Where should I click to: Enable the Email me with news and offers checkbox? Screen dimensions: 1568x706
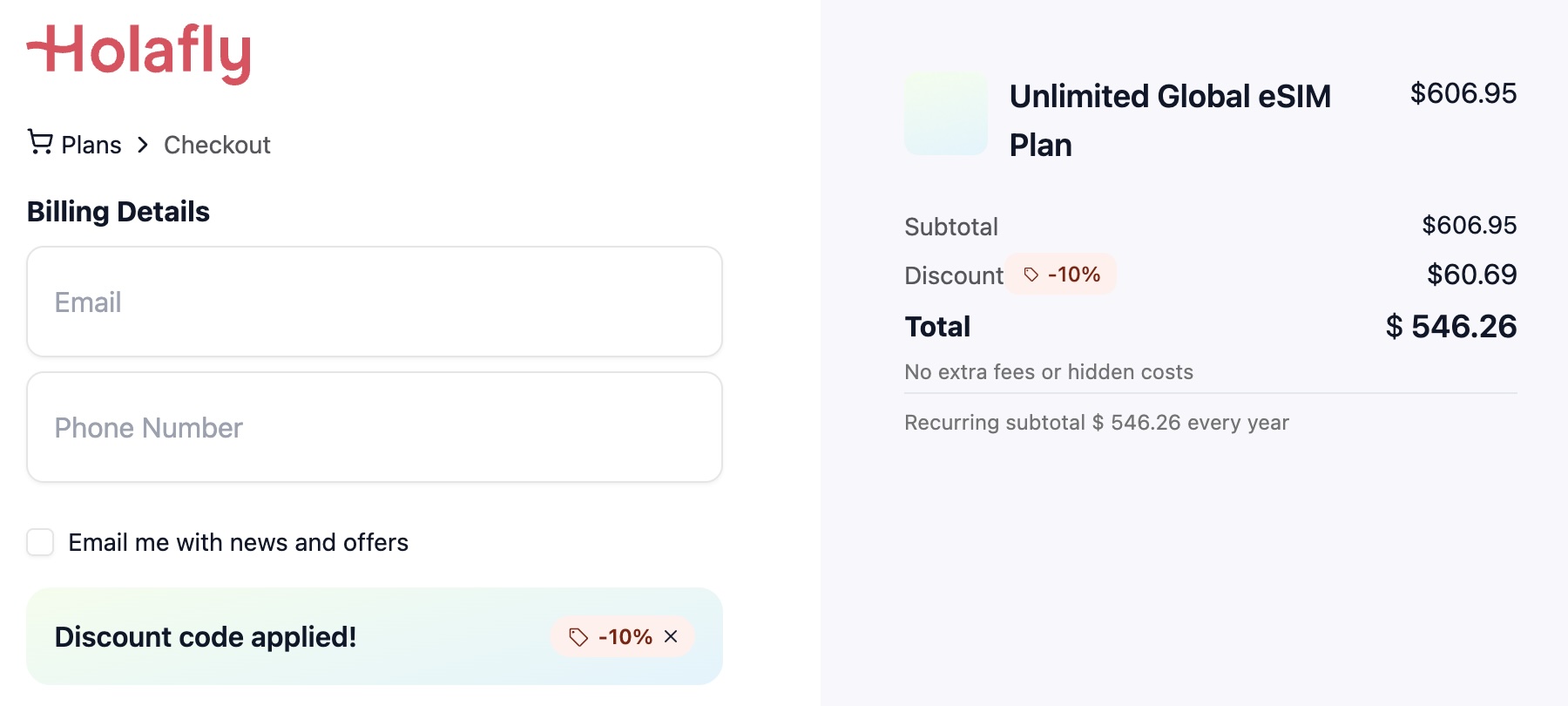pyautogui.click(x=39, y=542)
